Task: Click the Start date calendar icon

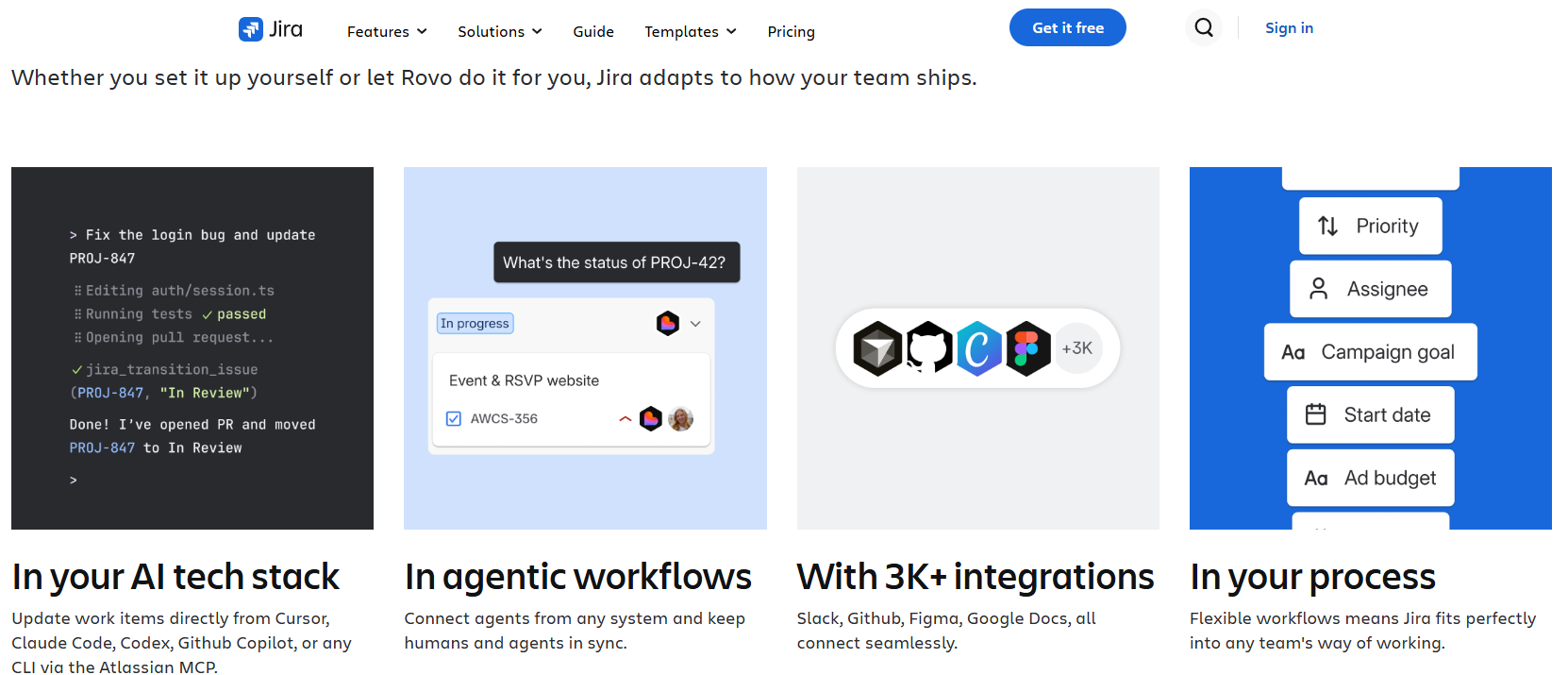Action: pos(1316,414)
